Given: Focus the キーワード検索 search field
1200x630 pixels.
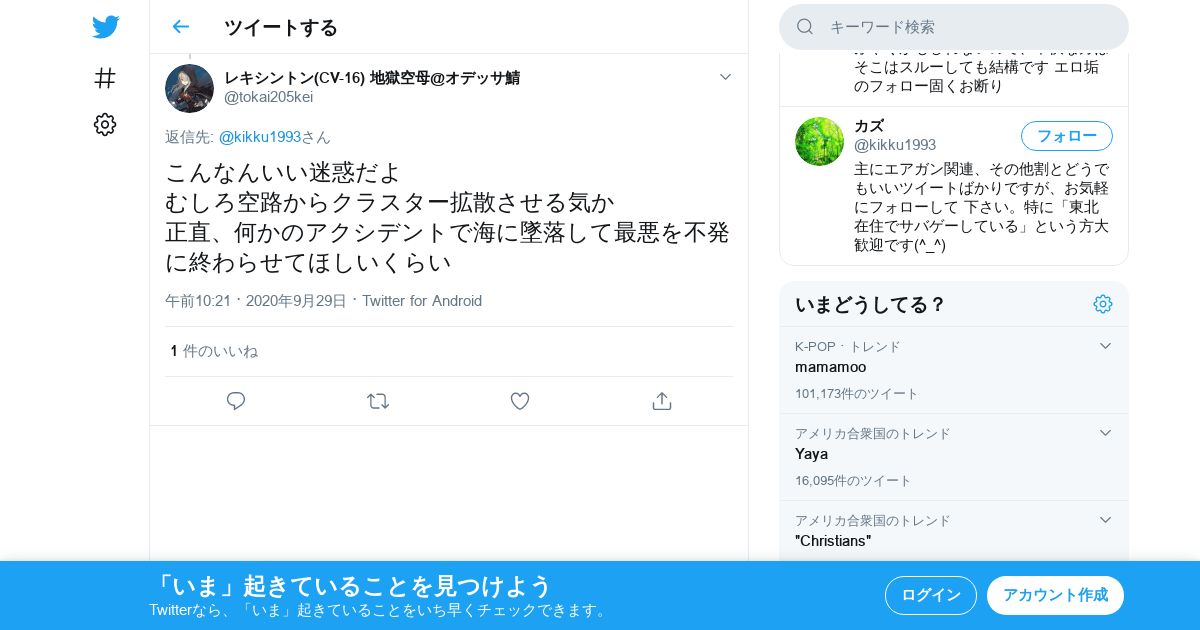Looking at the screenshot, I should (x=954, y=27).
